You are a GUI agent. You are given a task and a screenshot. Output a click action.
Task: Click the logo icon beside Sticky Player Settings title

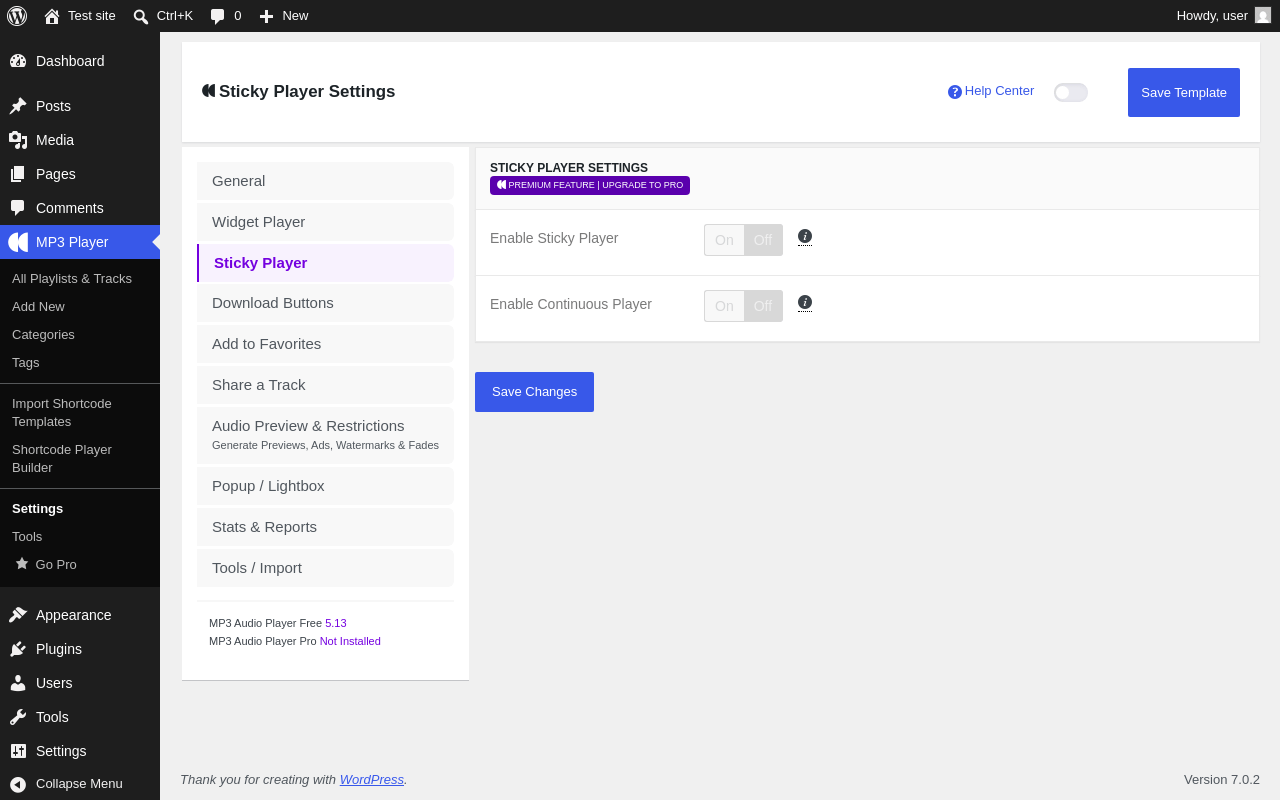coord(208,91)
